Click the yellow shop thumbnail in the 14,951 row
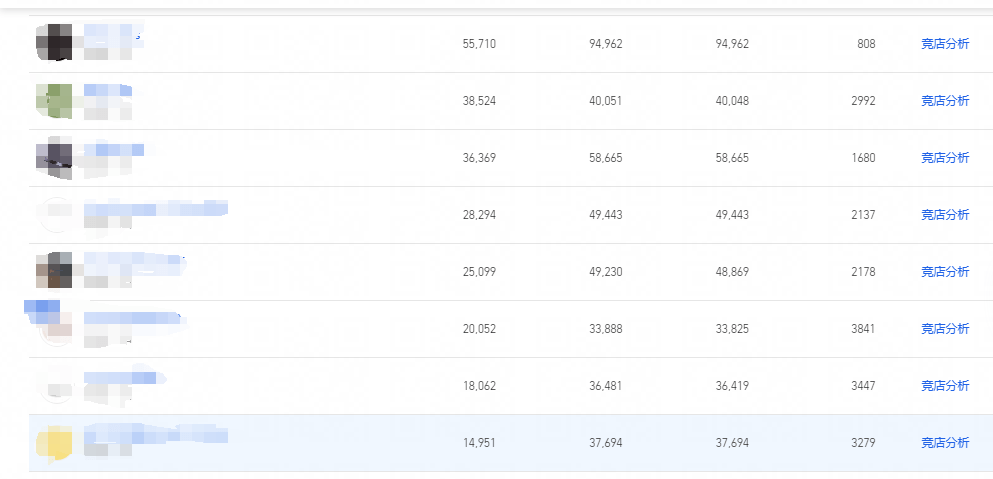Screen dimensions: 993x479 pos(54,443)
